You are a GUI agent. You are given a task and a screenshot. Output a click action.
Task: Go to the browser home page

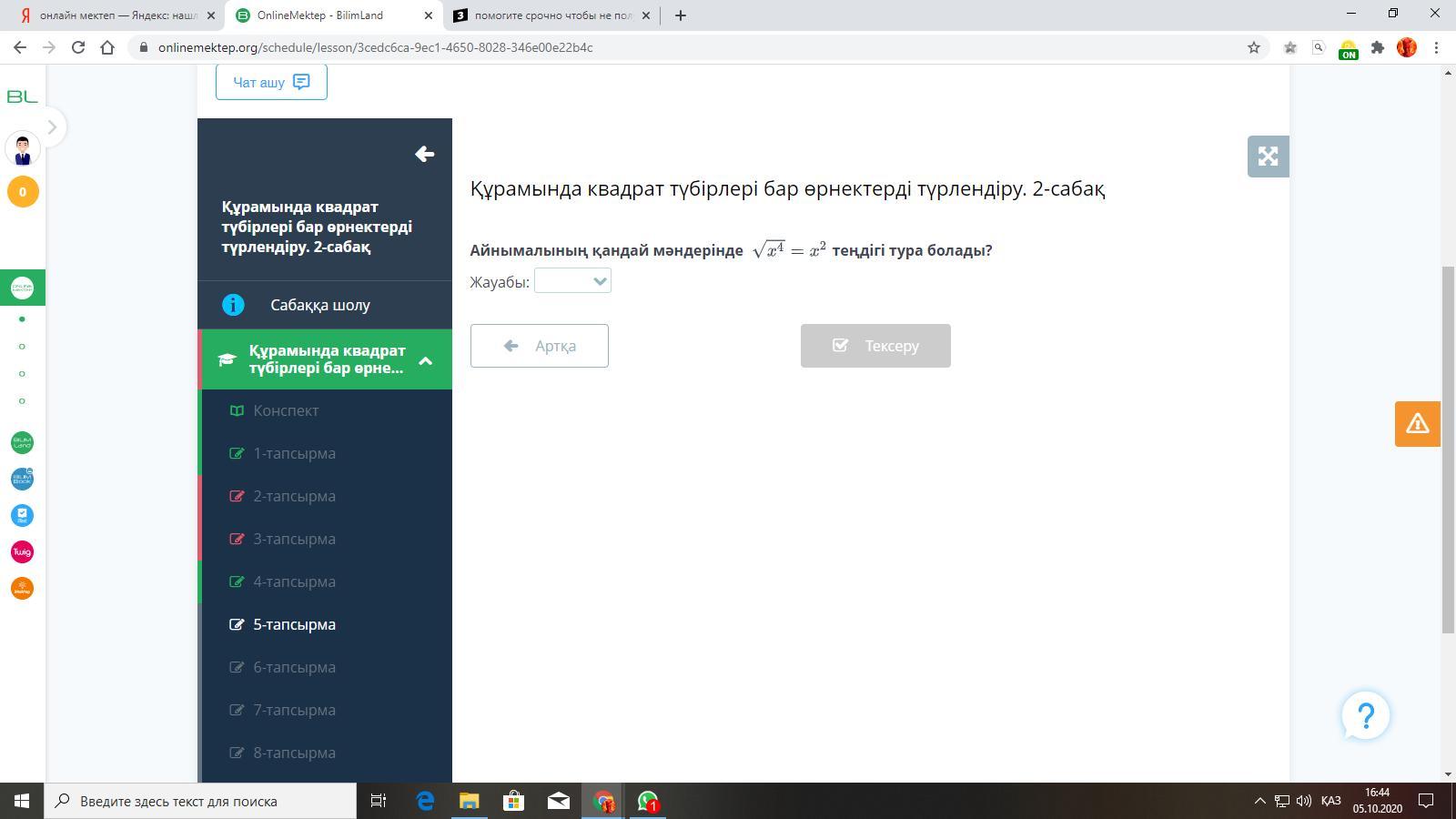point(107,47)
